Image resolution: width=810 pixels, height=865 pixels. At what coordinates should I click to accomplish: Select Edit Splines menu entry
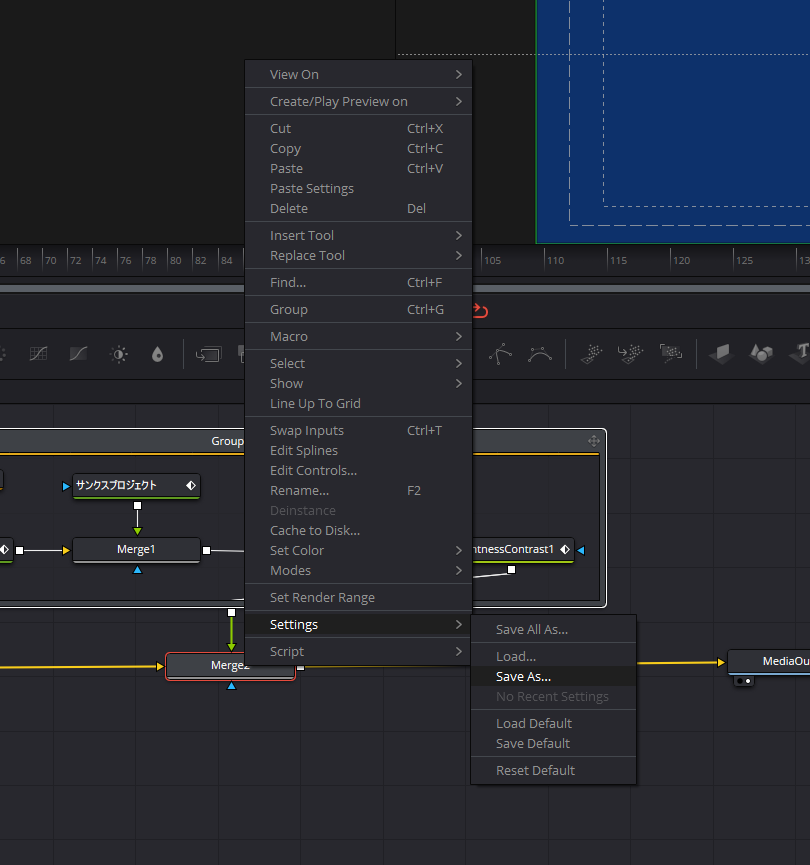[x=358, y=450]
